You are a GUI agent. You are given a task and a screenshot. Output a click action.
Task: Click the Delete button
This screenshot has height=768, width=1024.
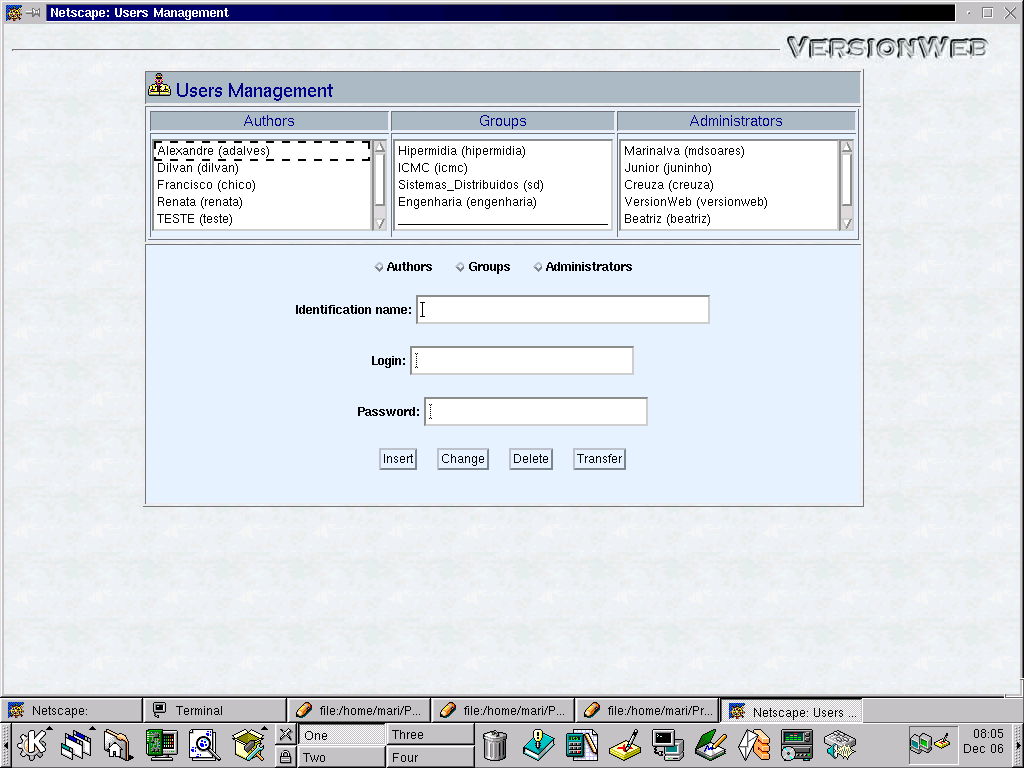click(531, 458)
